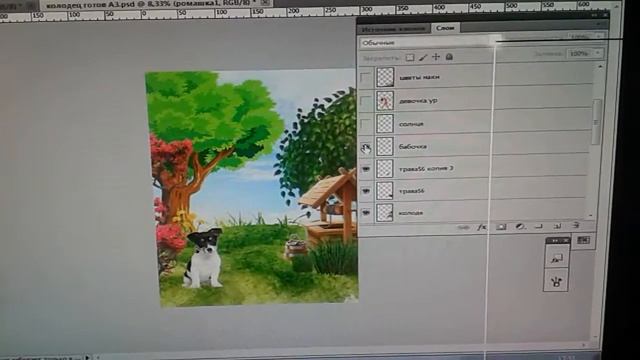The width and height of the screenshot is (640, 360).
Task: Click the layers panel scroll down arrow
Action: click(591, 216)
